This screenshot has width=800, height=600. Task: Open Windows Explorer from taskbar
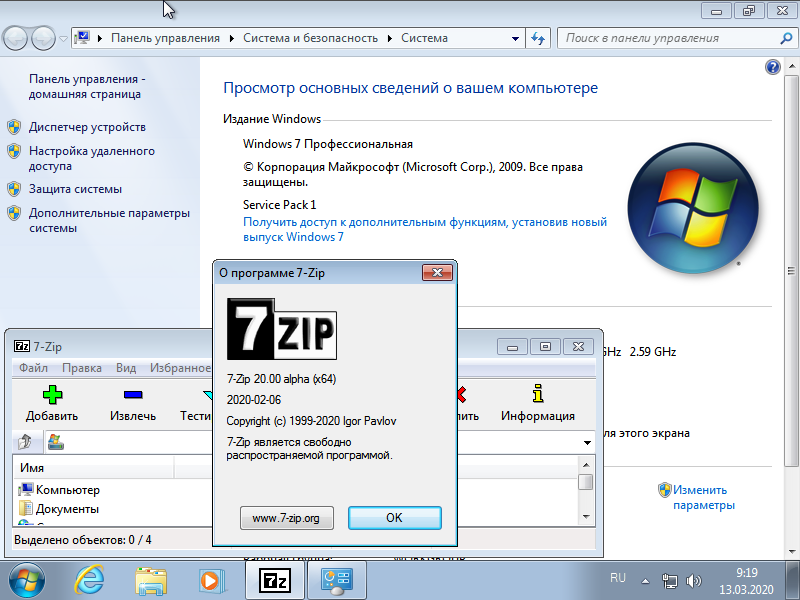click(151, 581)
